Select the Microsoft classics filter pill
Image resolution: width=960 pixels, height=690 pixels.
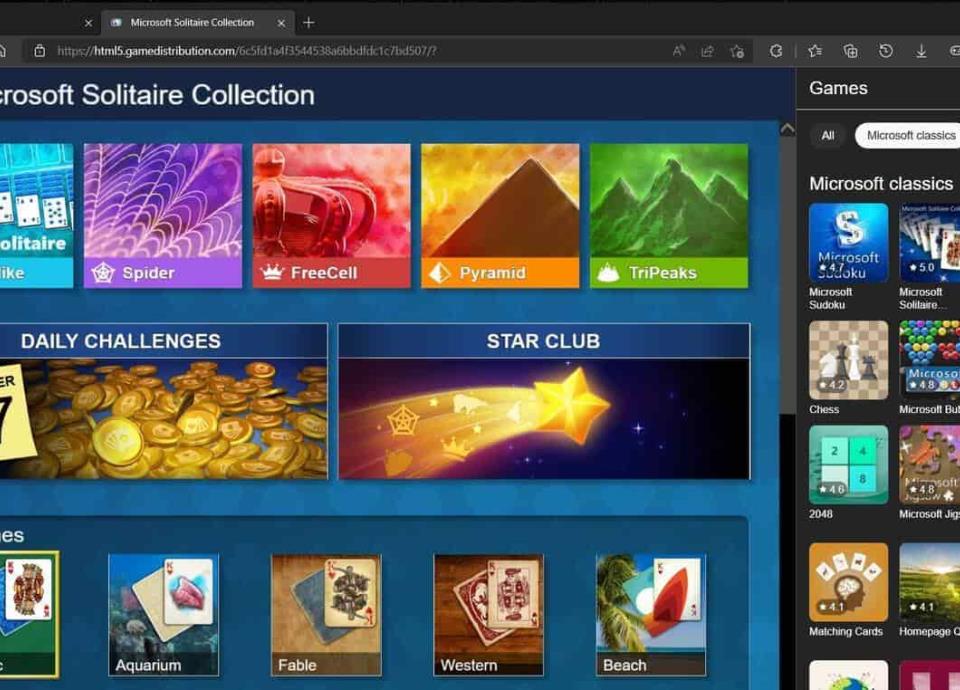point(910,135)
